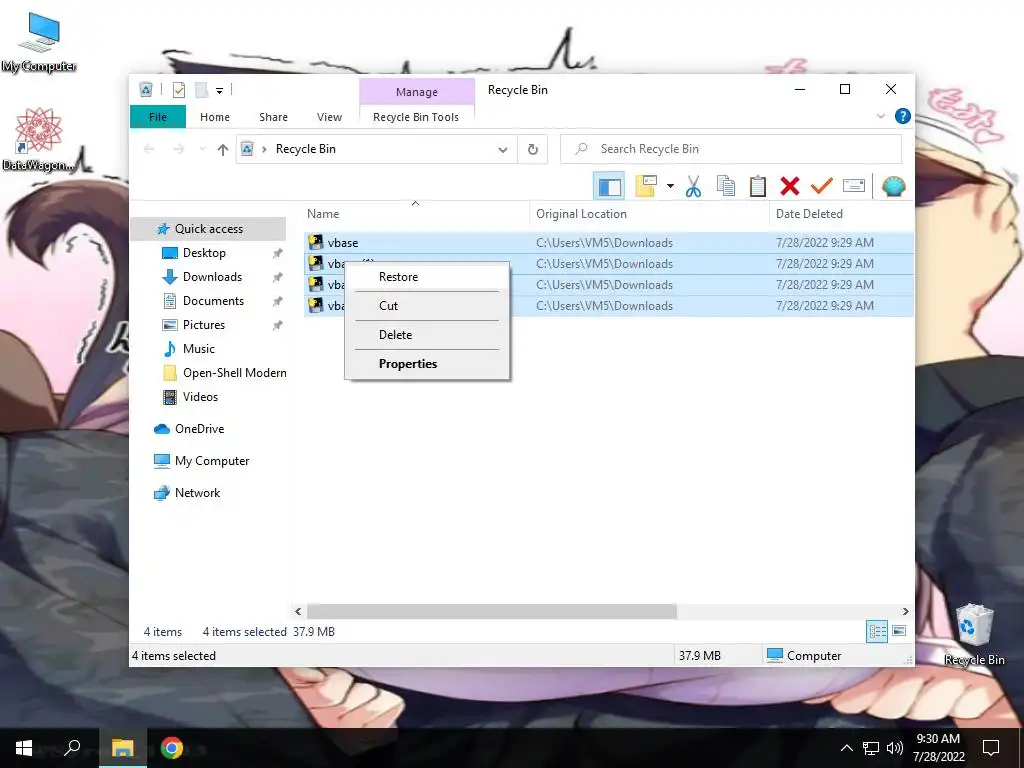This screenshot has width=1024, height=768.
Task: Click the Manage contextual tab header
Action: (417, 92)
